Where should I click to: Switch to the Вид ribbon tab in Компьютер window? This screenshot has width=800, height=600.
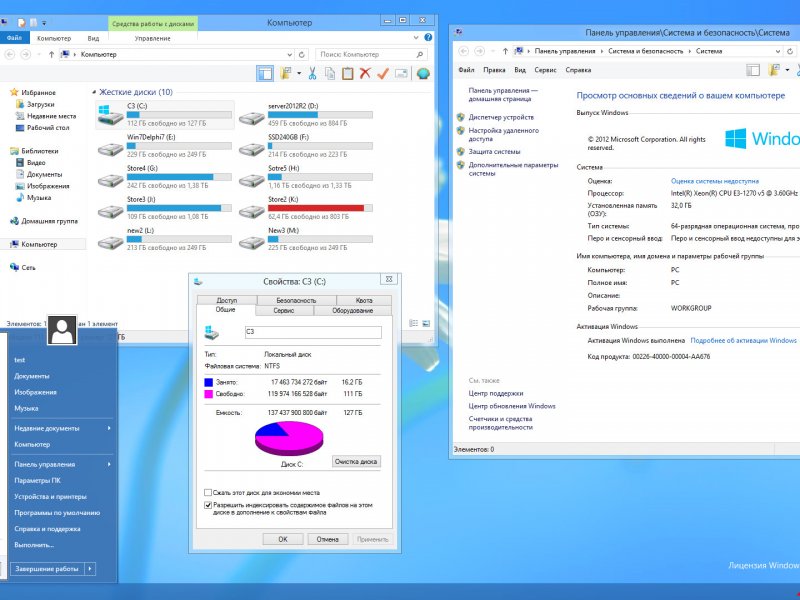click(93, 38)
